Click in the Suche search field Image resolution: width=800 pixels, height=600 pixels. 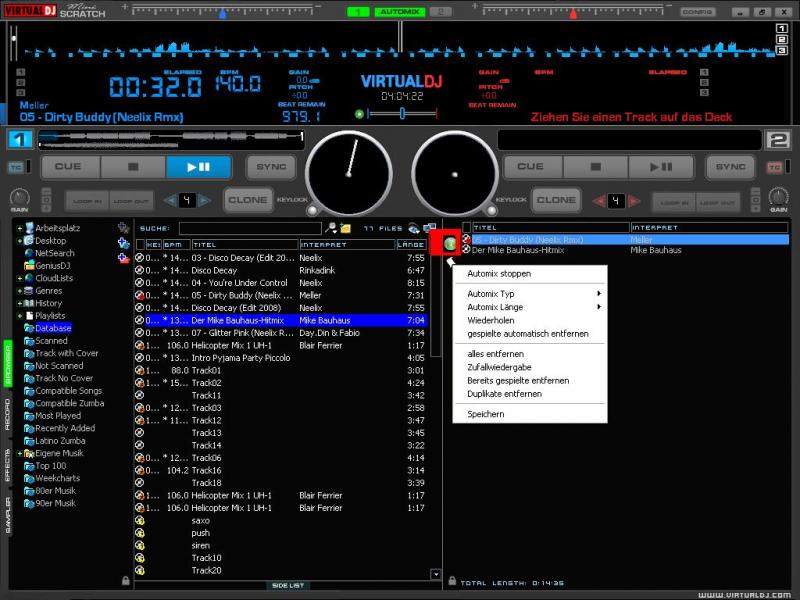pos(250,229)
